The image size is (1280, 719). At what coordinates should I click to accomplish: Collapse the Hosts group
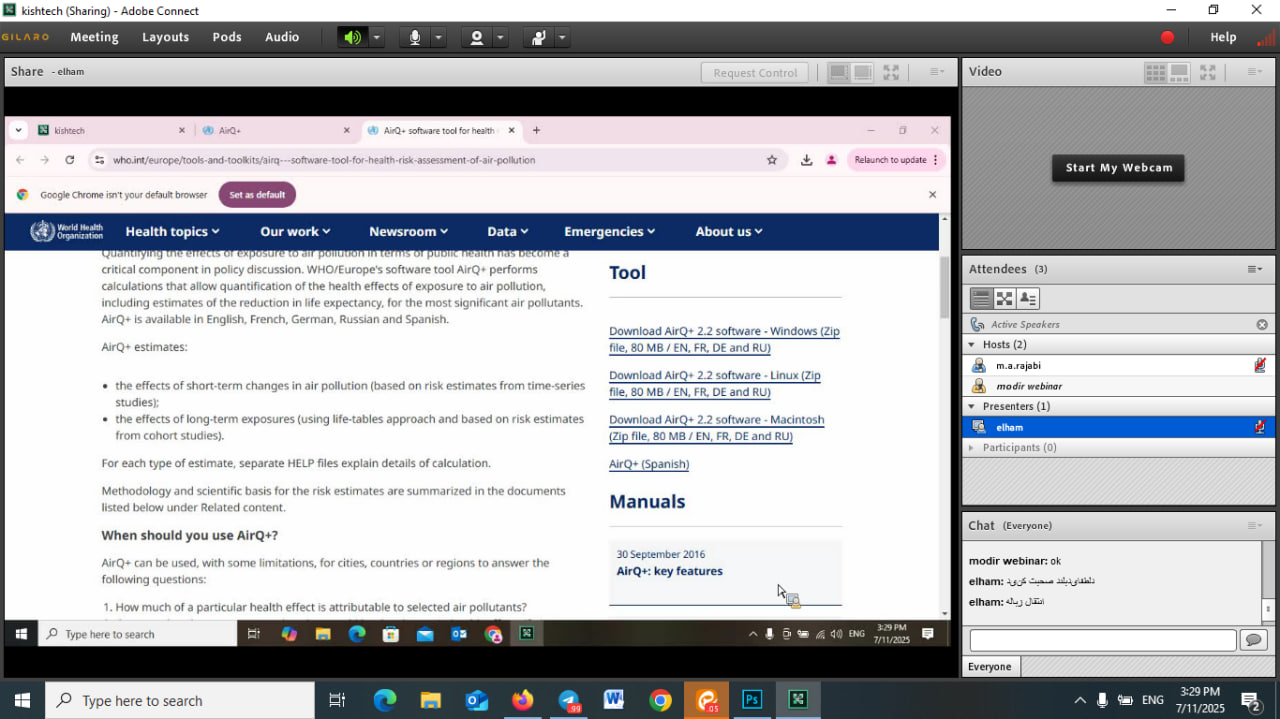pos(971,345)
